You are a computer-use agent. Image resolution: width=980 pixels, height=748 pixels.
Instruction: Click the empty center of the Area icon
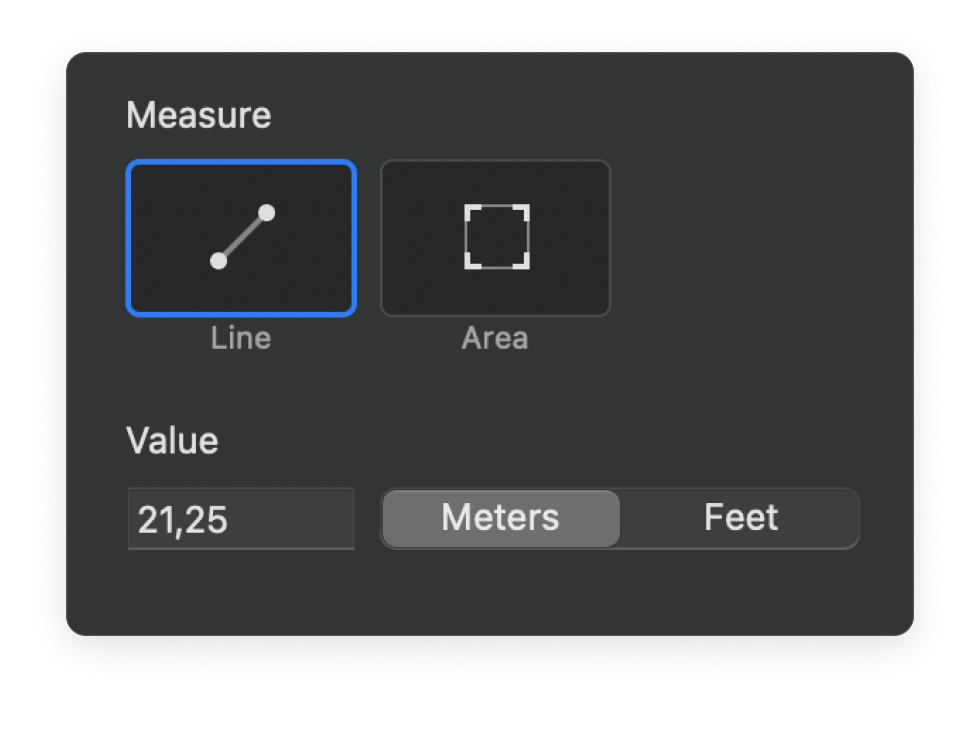tap(497, 238)
